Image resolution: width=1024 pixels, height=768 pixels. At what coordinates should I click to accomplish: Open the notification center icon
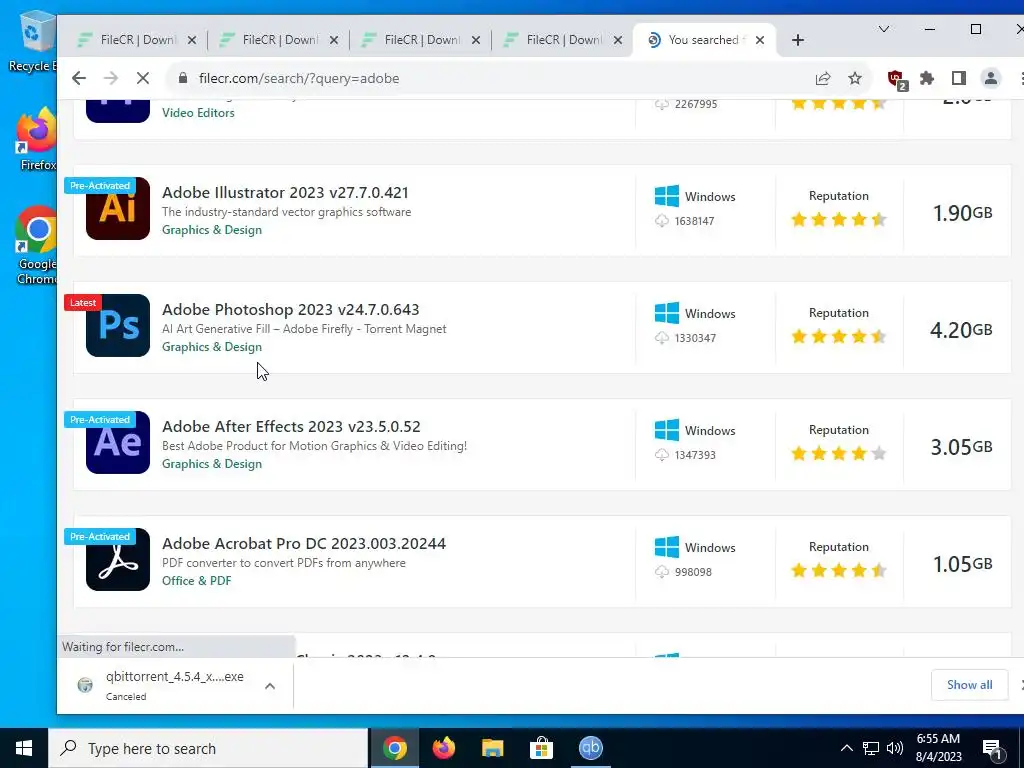point(992,749)
